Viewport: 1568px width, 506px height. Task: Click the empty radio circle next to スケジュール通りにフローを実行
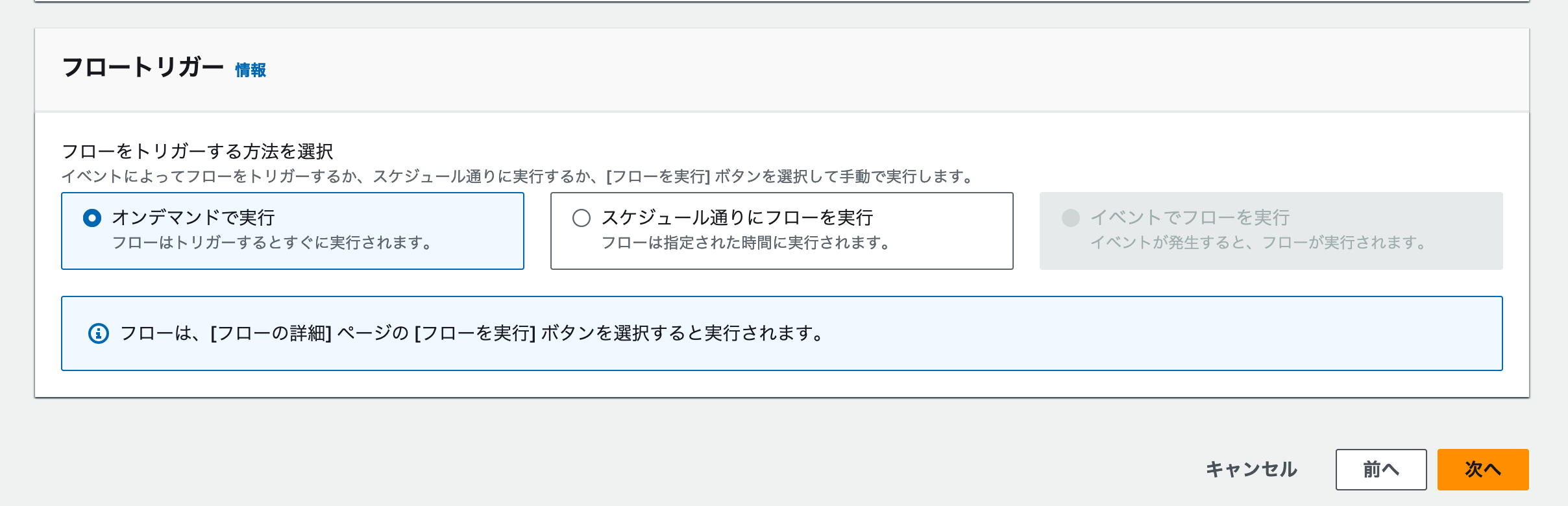point(582,219)
